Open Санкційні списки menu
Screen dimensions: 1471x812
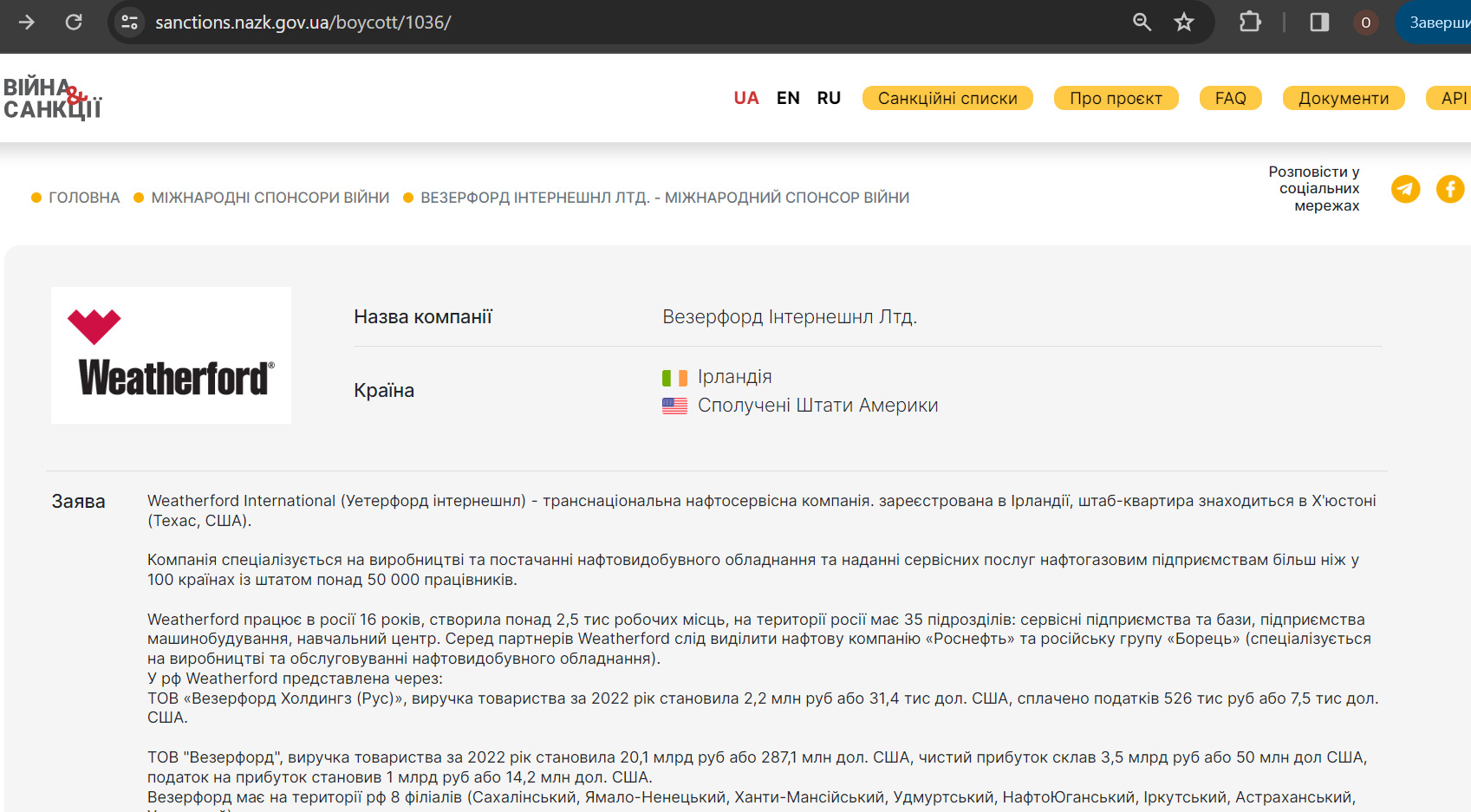pyautogui.click(x=947, y=98)
